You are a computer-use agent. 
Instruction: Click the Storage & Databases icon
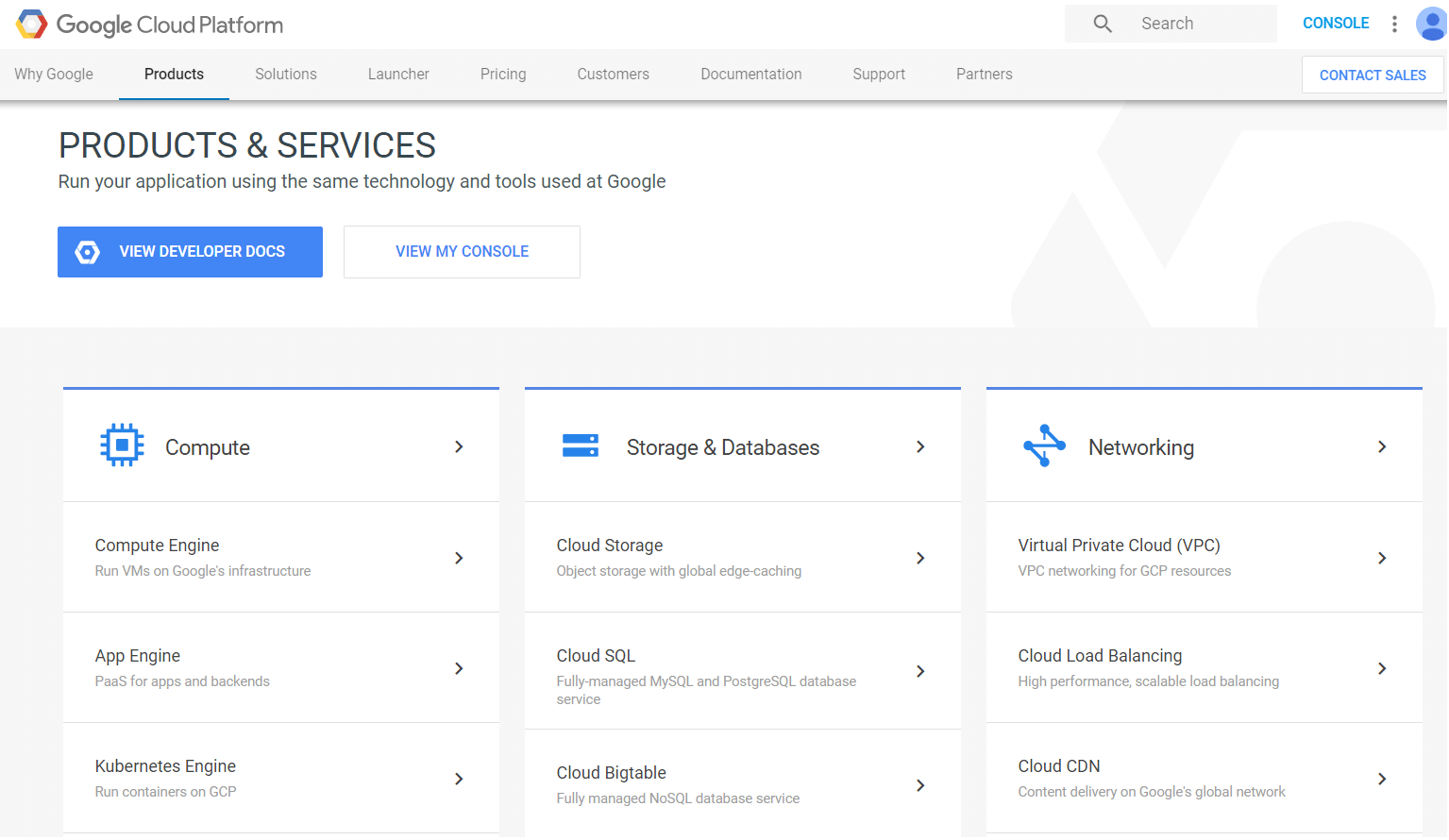coord(581,445)
